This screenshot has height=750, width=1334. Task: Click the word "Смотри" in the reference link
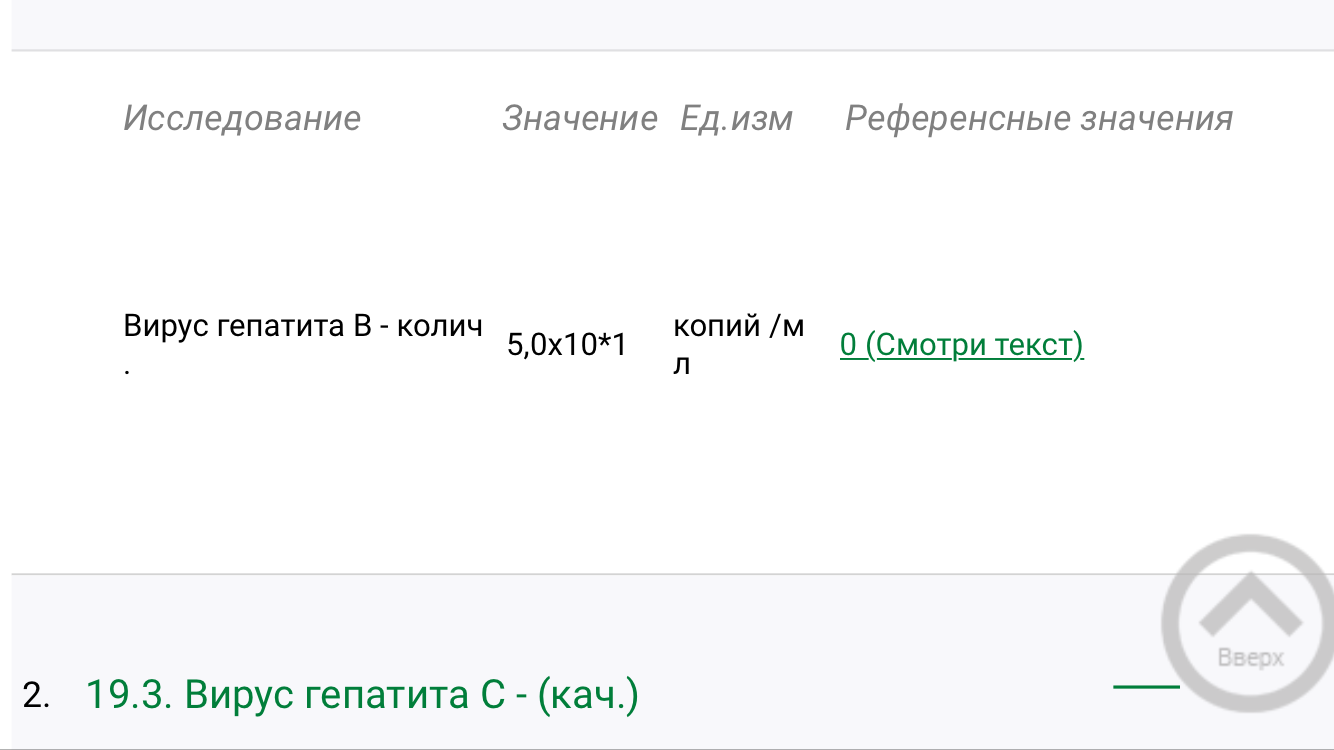pos(923,346)
